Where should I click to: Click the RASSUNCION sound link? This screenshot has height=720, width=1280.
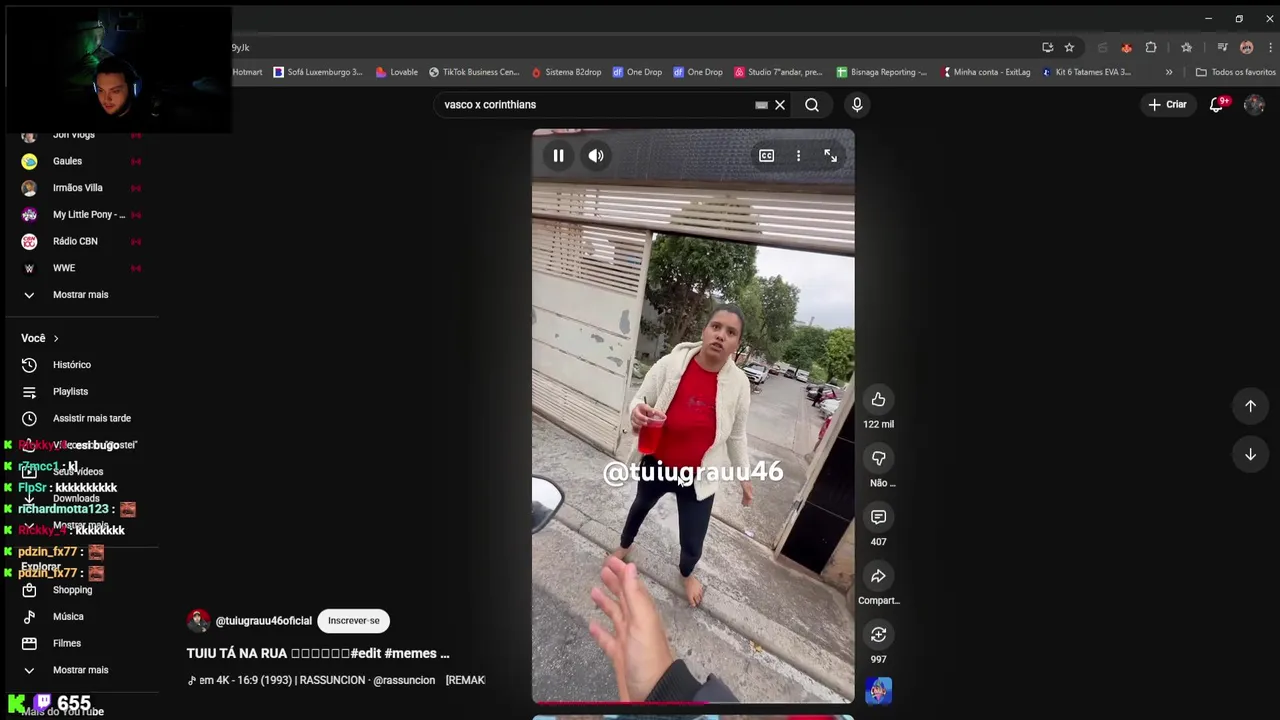point(336,680)
